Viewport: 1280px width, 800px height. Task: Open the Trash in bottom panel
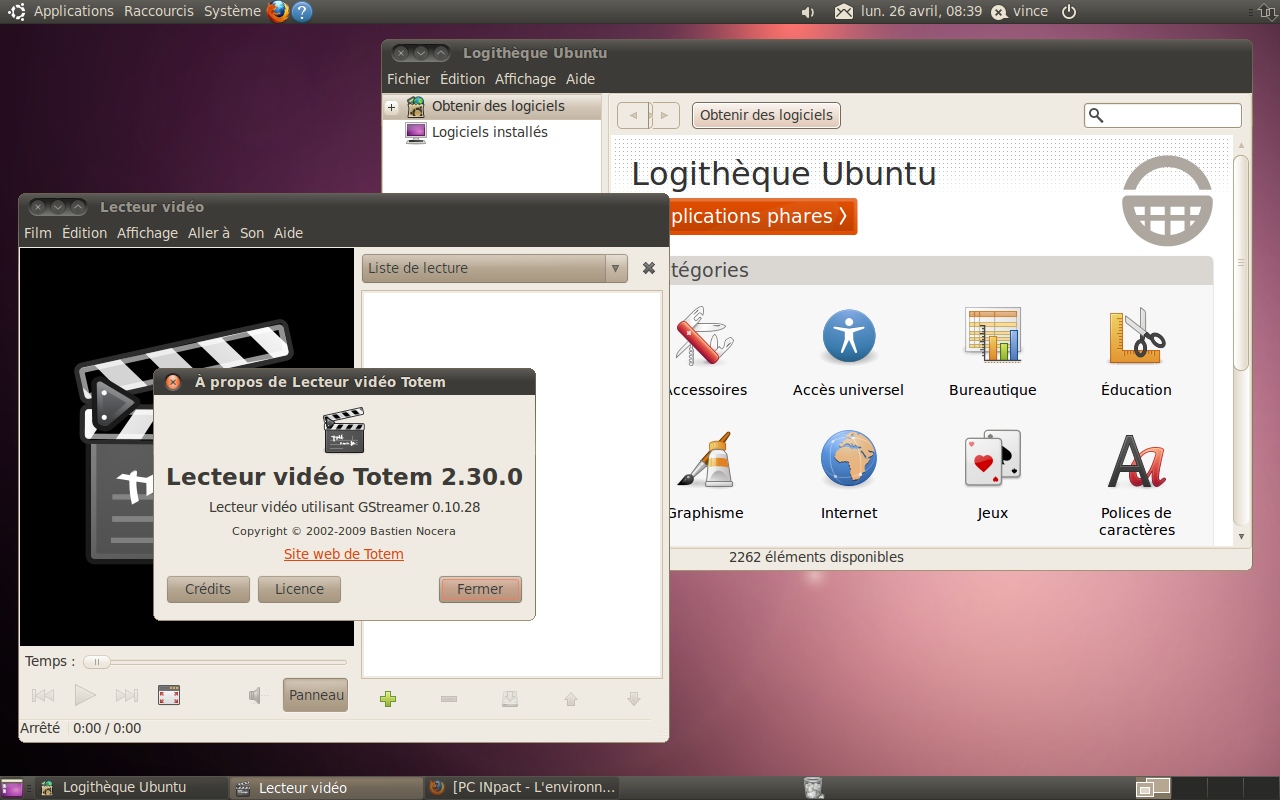pyautogui.click(x=814, y=788)
